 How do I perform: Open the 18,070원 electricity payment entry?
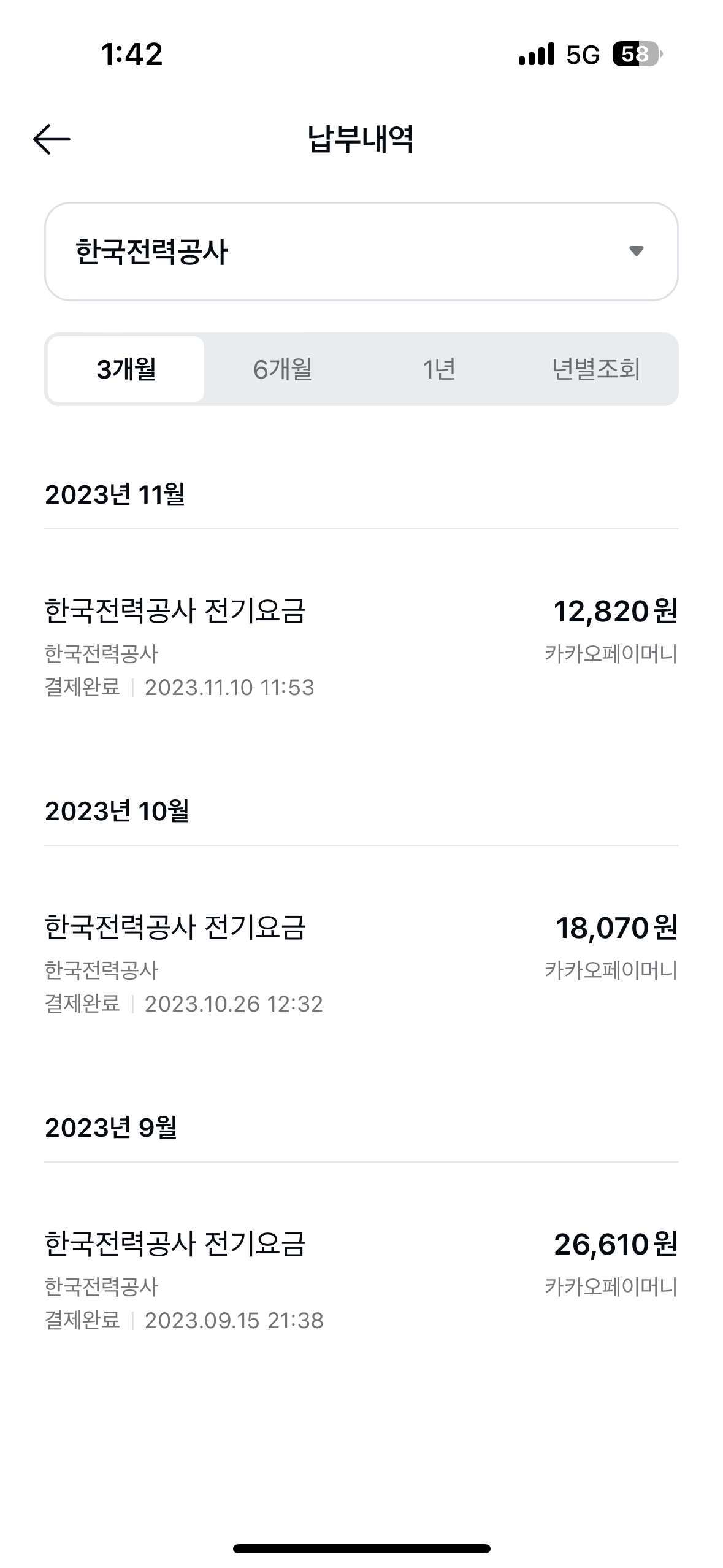[x=361, y=963]
